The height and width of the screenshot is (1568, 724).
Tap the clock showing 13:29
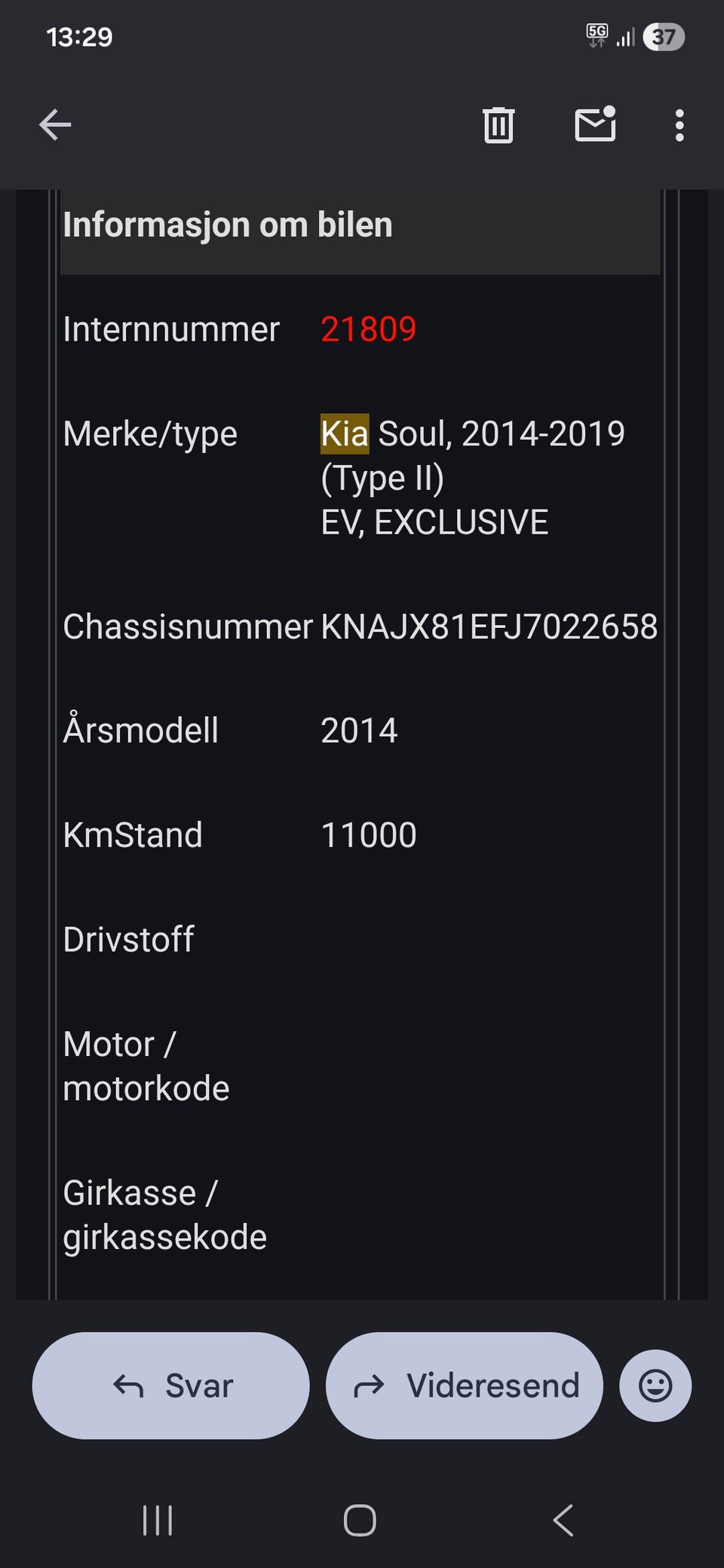(79, 37)
